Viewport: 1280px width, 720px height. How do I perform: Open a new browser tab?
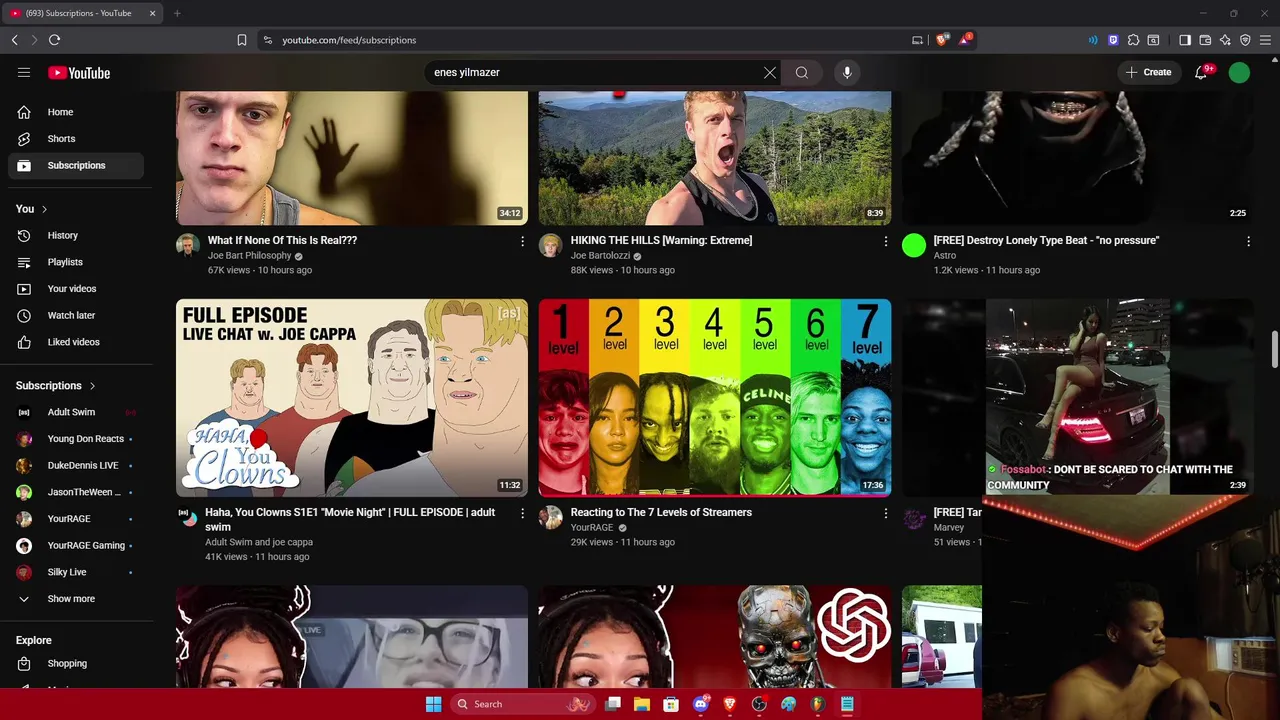coord(177,13)
